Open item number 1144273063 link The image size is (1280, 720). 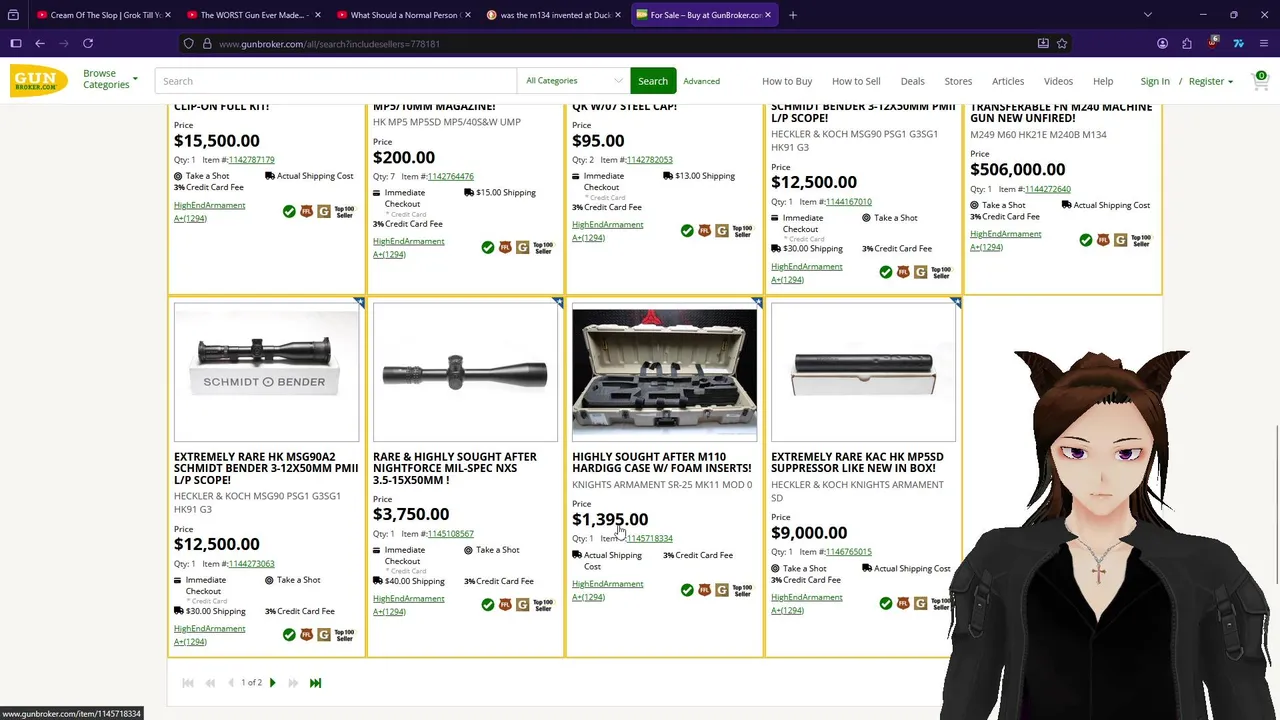[251, 564]
